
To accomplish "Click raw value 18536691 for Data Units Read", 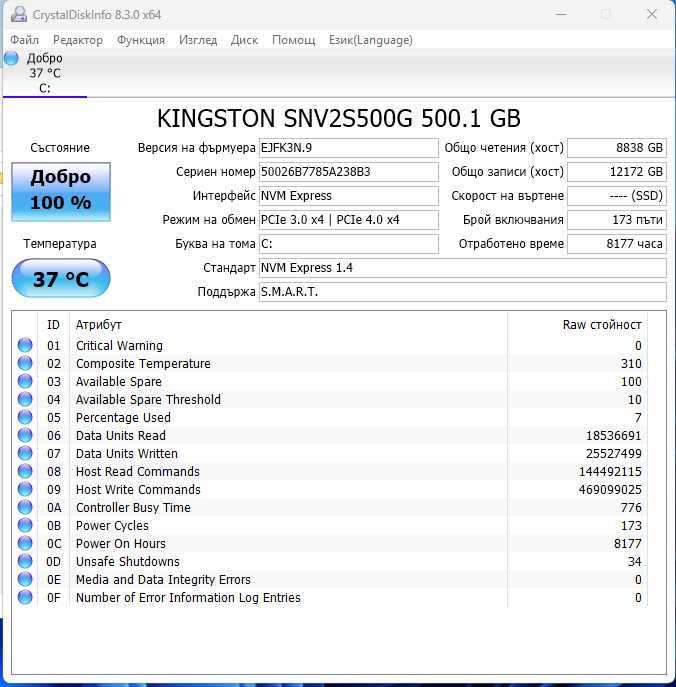I will tap(613, 436).
